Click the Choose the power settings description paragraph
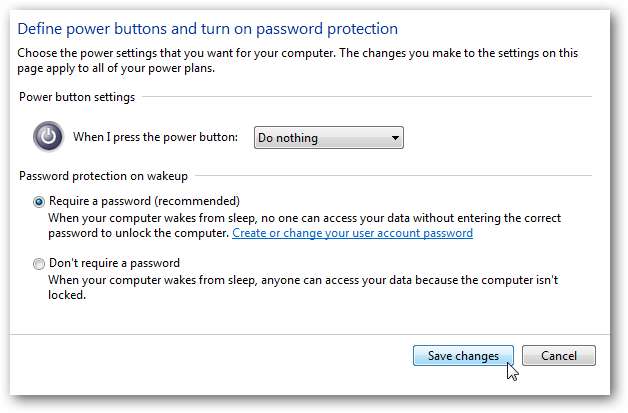Viewport: 628px width, 413px height. 300,59
